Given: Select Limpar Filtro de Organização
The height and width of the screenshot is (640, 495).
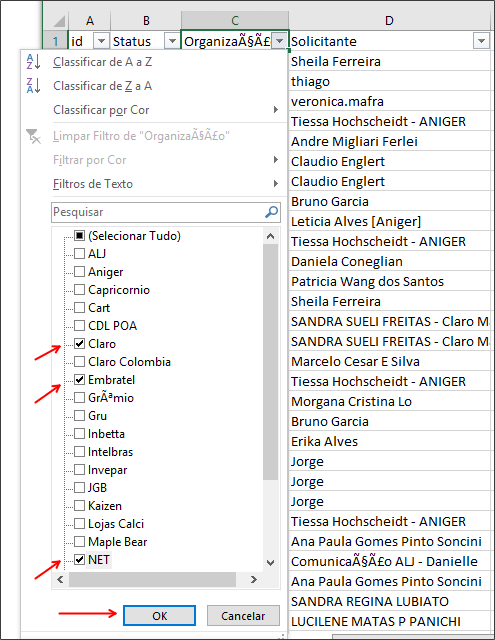Looking at the screenshot, I should pyautogui.click(x=153, y=136).
